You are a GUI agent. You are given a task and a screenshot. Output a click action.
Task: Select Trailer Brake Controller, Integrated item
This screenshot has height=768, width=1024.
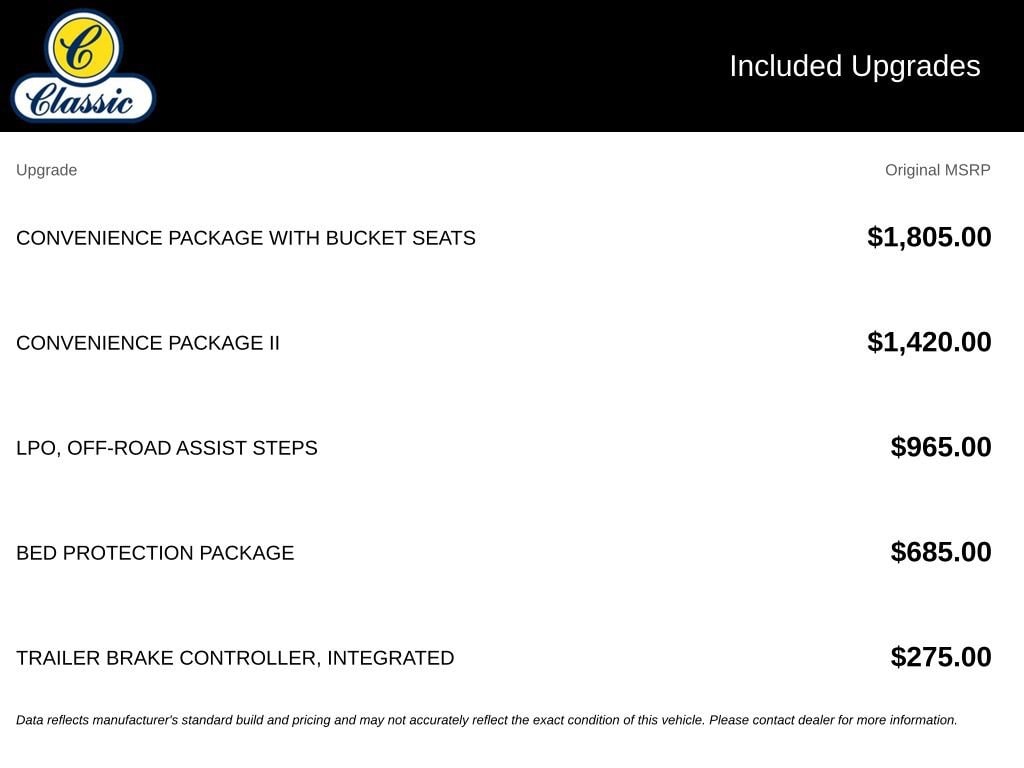[x=235, y=658]
